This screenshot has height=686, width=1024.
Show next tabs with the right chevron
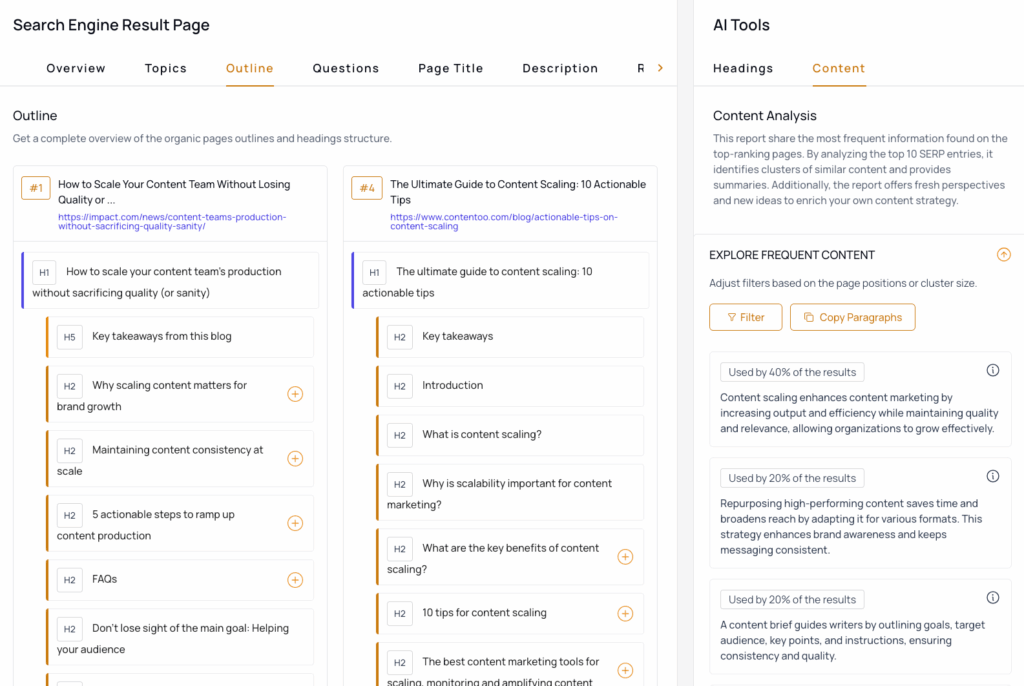click(660, 68)
